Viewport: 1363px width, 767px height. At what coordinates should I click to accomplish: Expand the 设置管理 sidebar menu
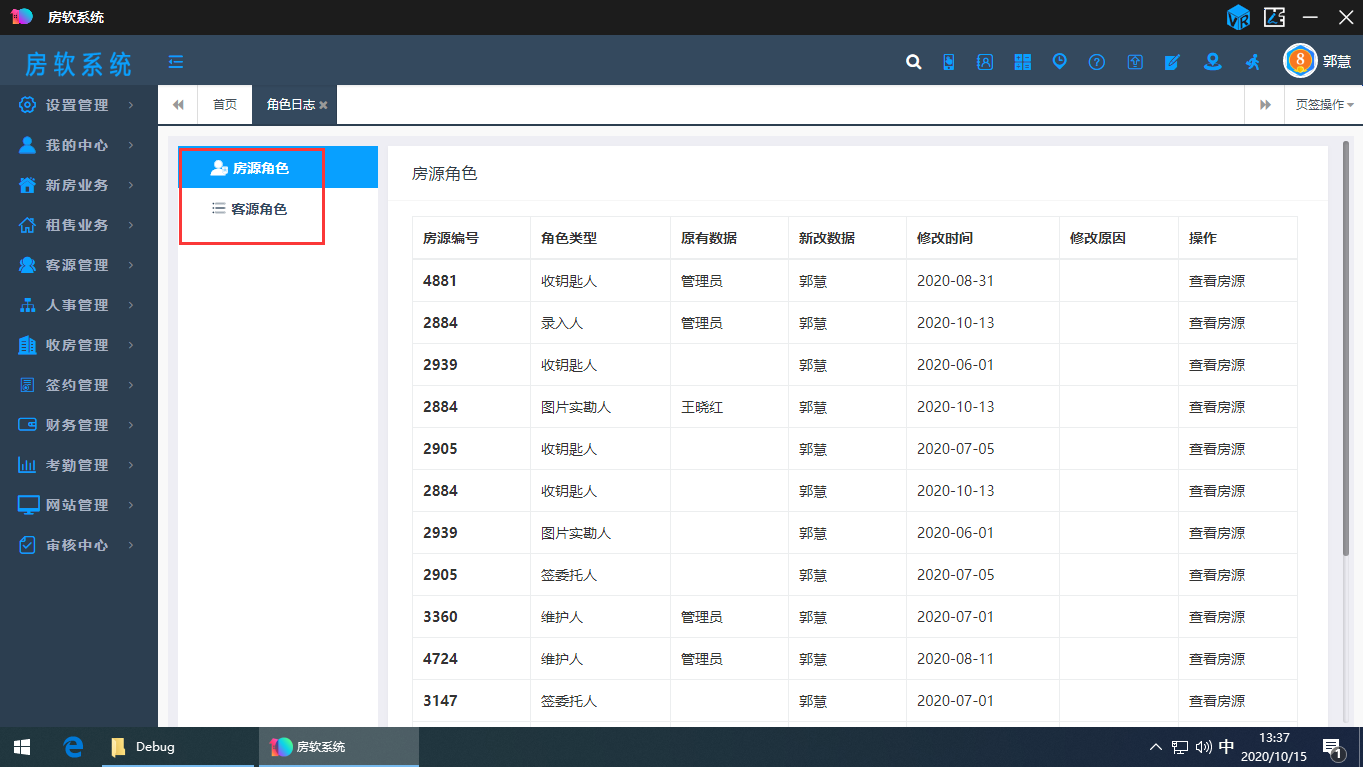click(x=78, y=105)
